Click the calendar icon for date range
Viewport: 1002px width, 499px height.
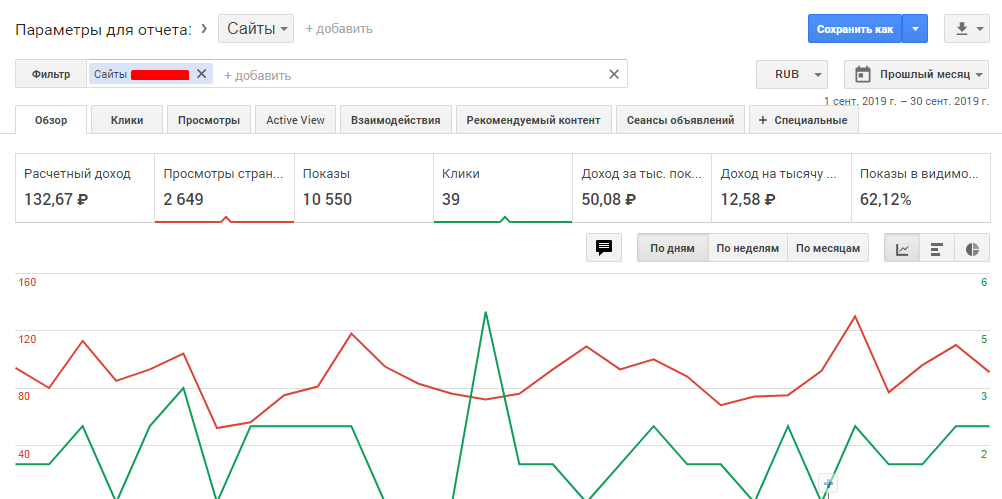[864, 74]
